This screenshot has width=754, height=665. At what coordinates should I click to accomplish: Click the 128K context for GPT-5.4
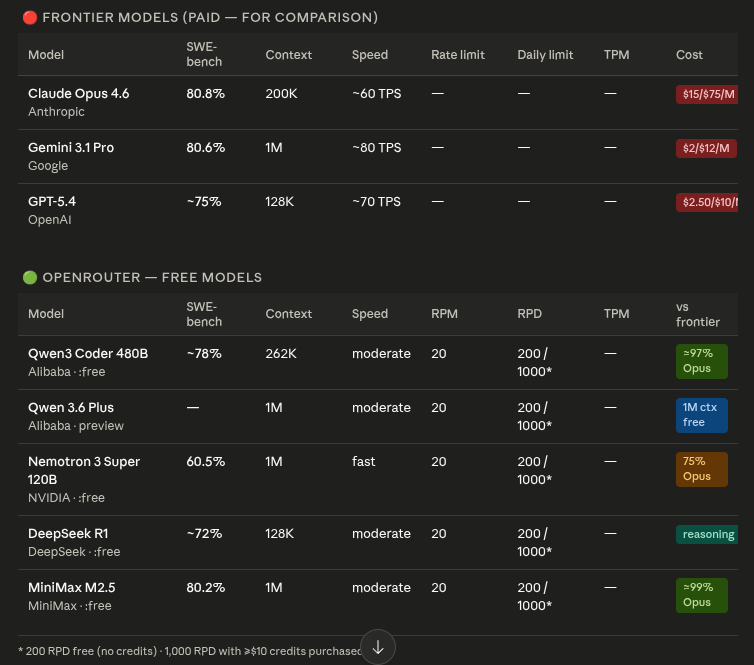click(x=279, y=201)
